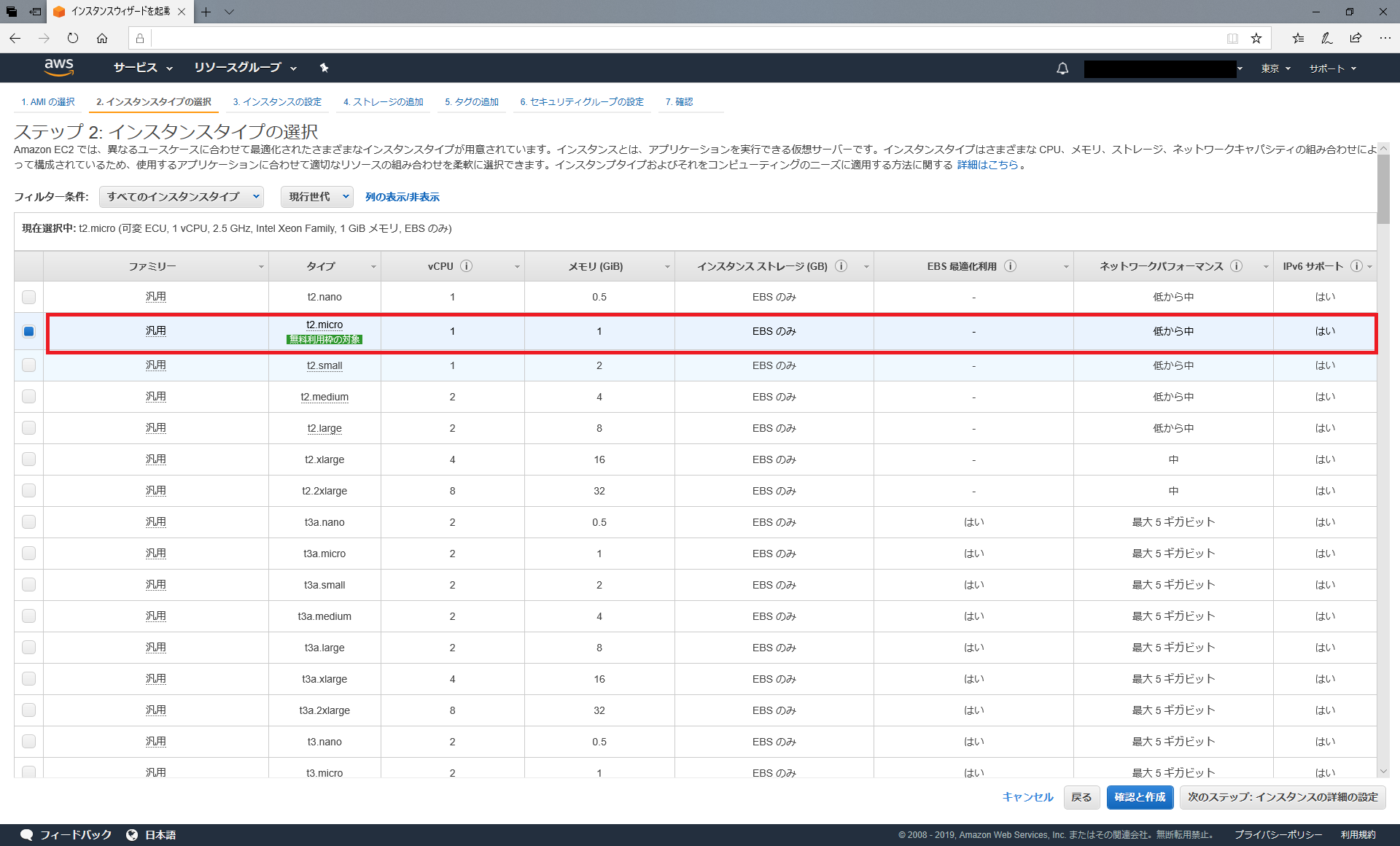Click the instance storage column info icon

[x=841, y=266]
